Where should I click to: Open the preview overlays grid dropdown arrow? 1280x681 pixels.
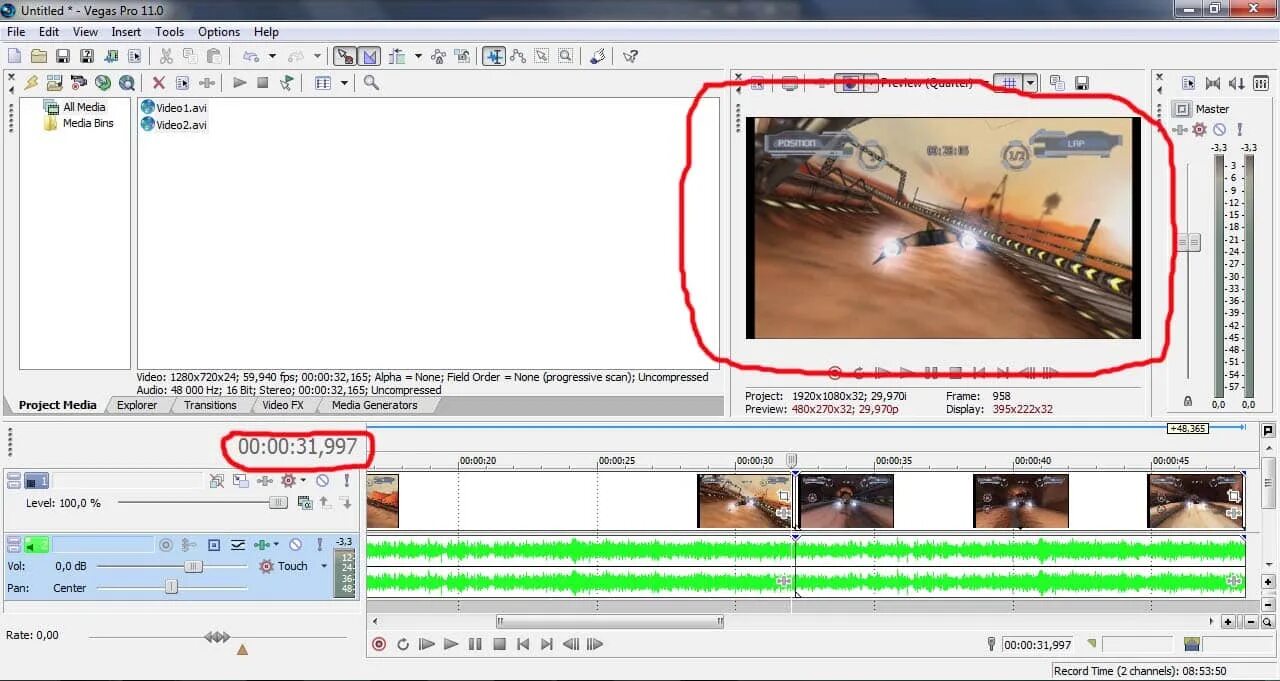[1030, 83]
